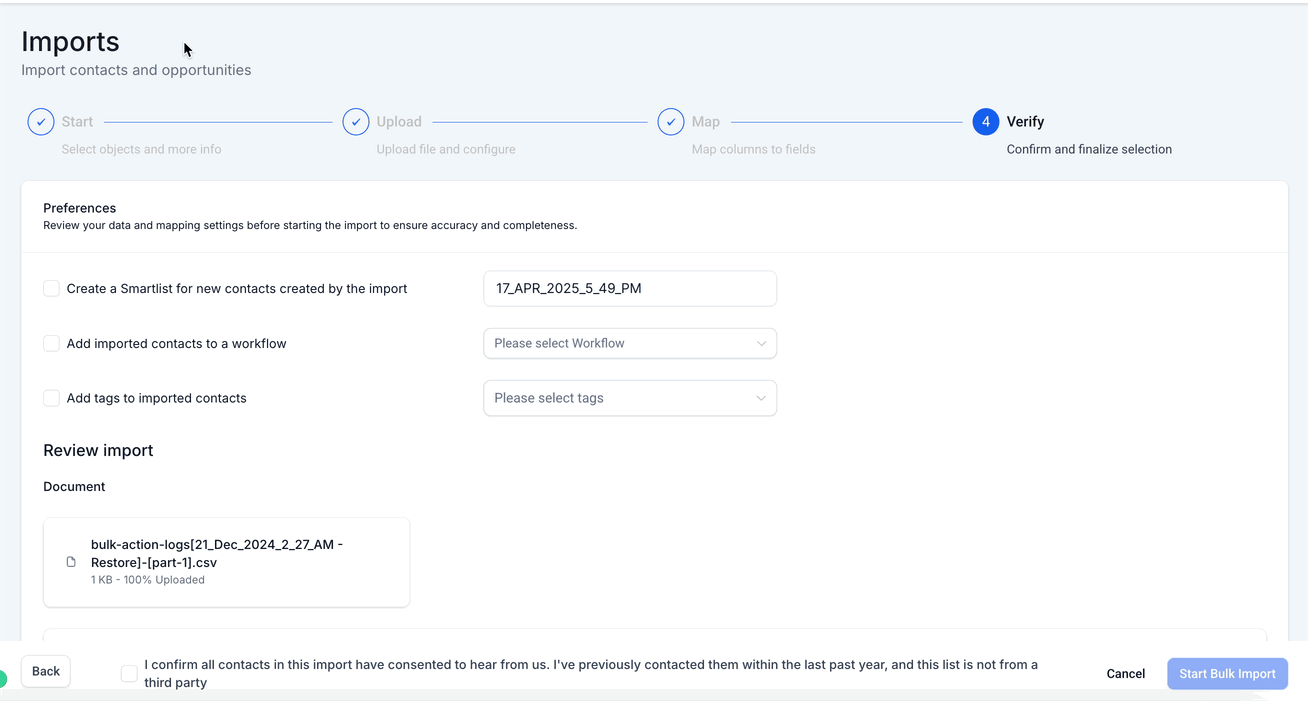This screenshot has height=701, width=1308.
Task: Click the Smartlist name input field
Action: 630,289
